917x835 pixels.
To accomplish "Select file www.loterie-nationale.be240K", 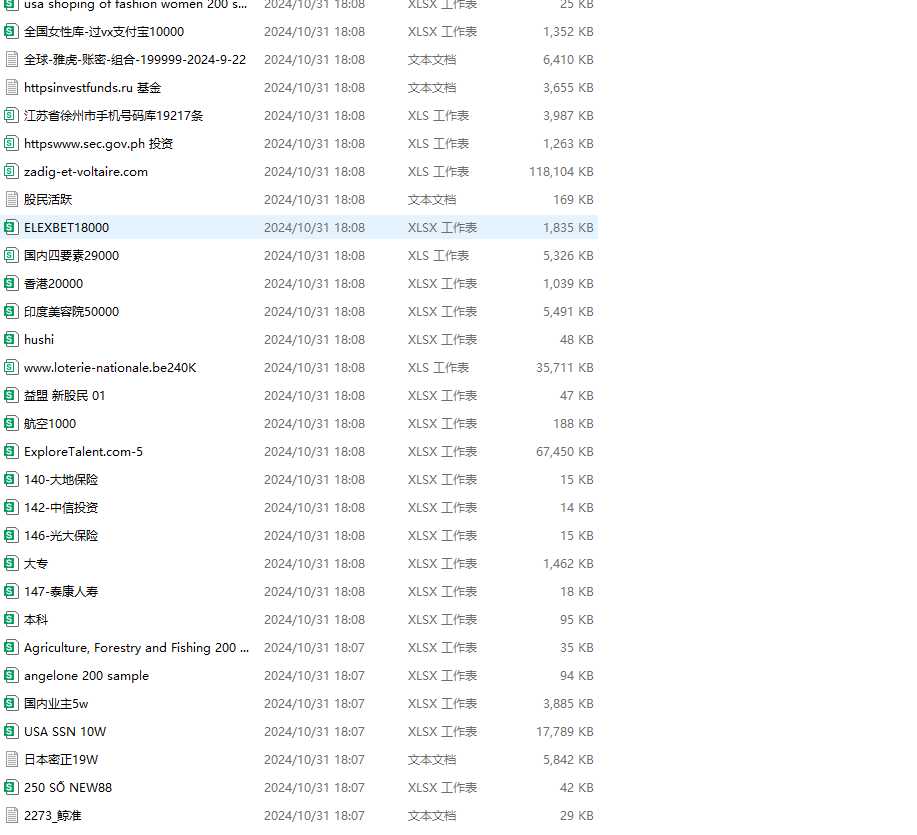I will (x=110, y=368).
